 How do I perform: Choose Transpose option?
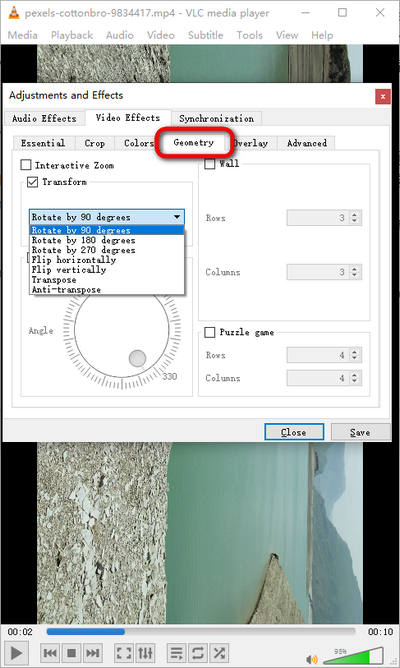(106, 279)
